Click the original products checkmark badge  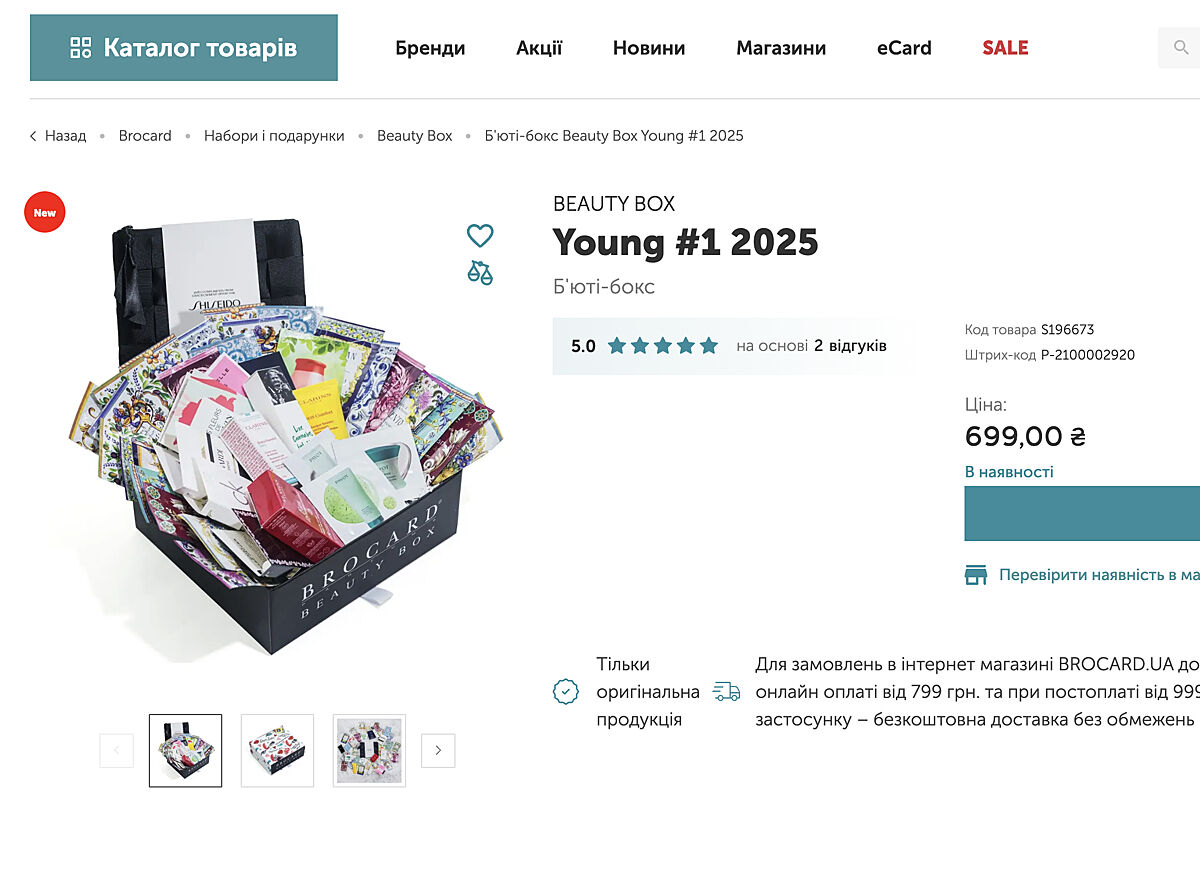566,691
